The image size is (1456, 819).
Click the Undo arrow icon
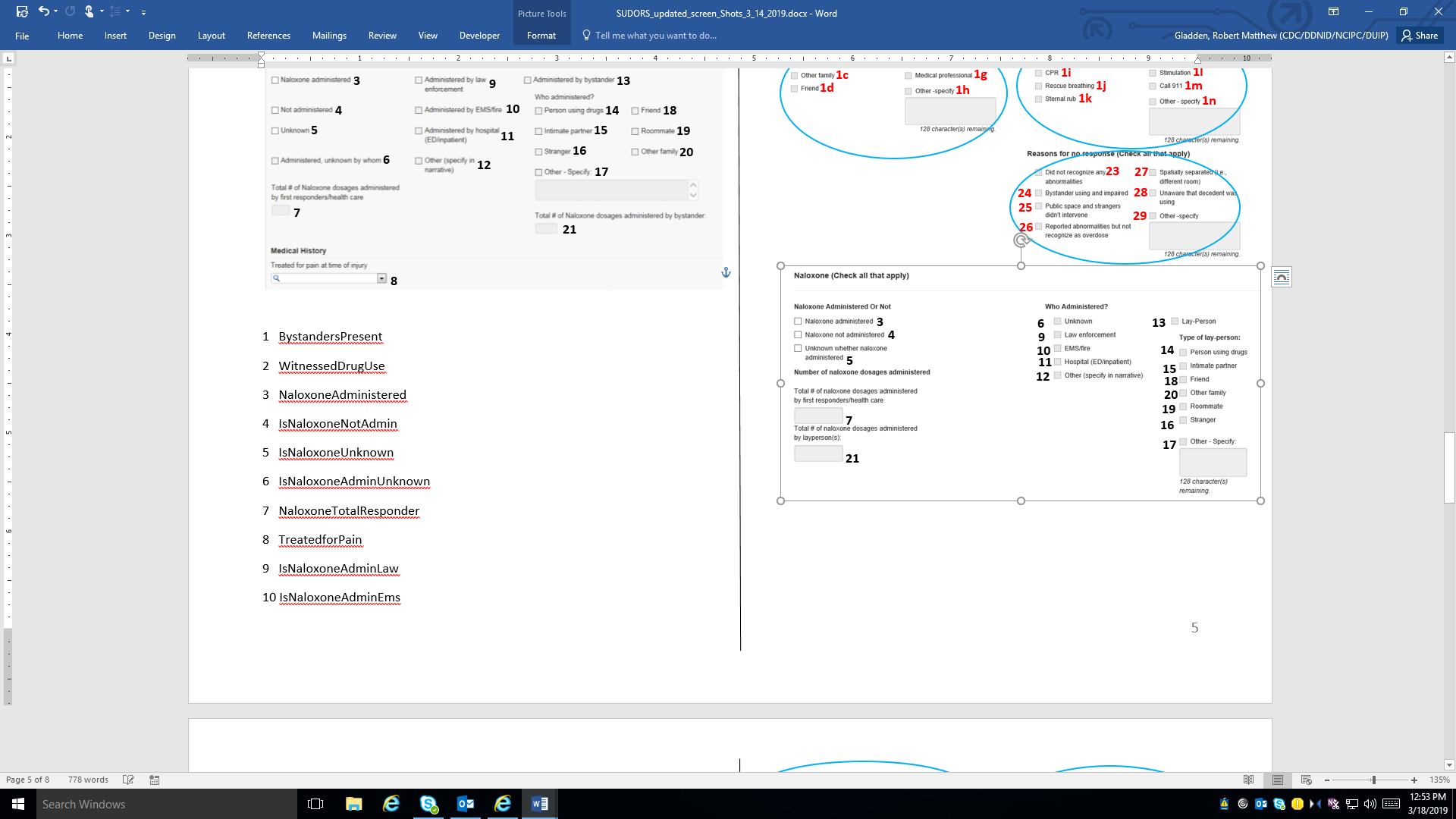coord(44,11)
